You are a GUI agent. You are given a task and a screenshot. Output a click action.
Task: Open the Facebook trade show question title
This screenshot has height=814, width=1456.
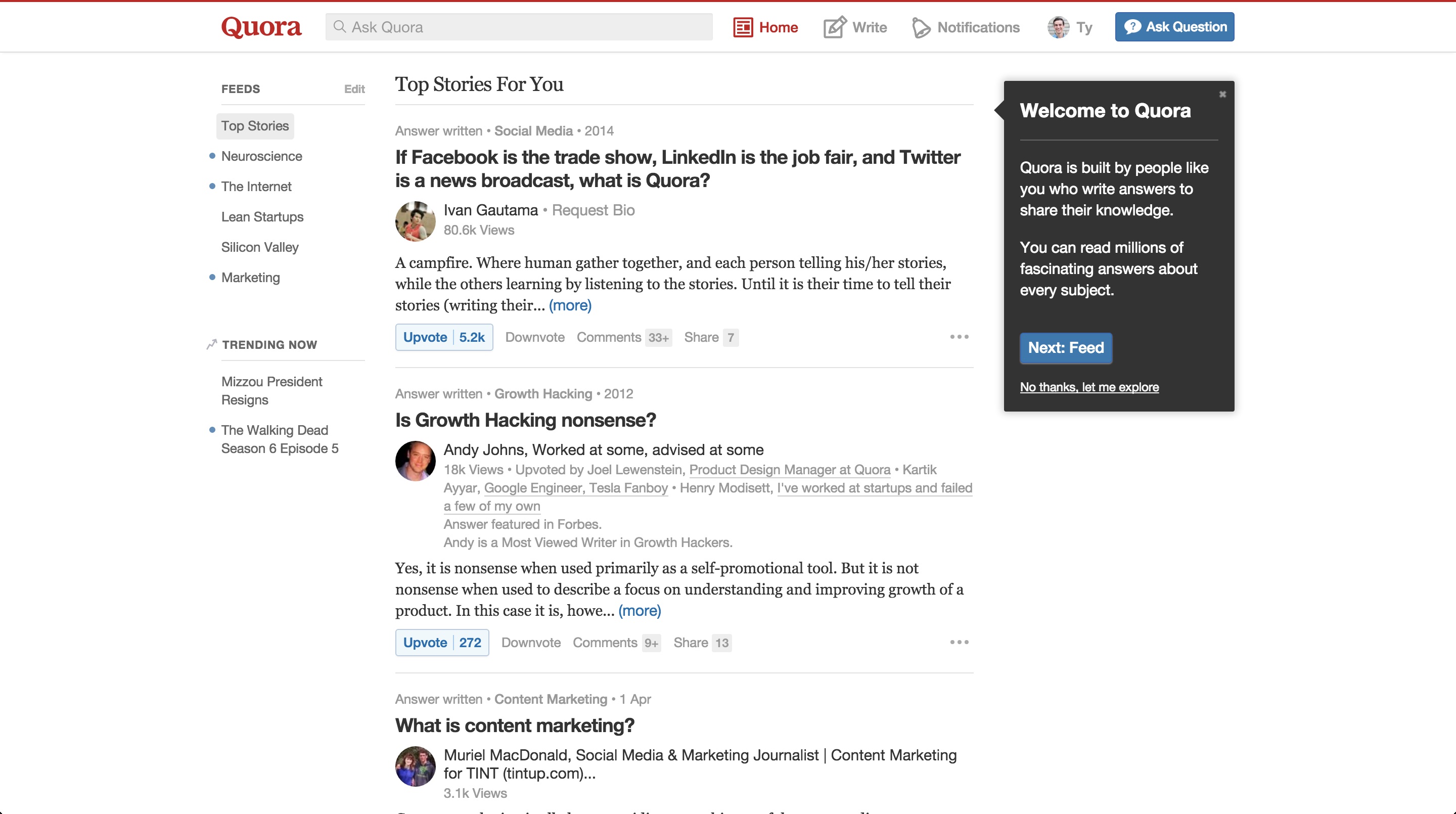click(x=677, y=168)
